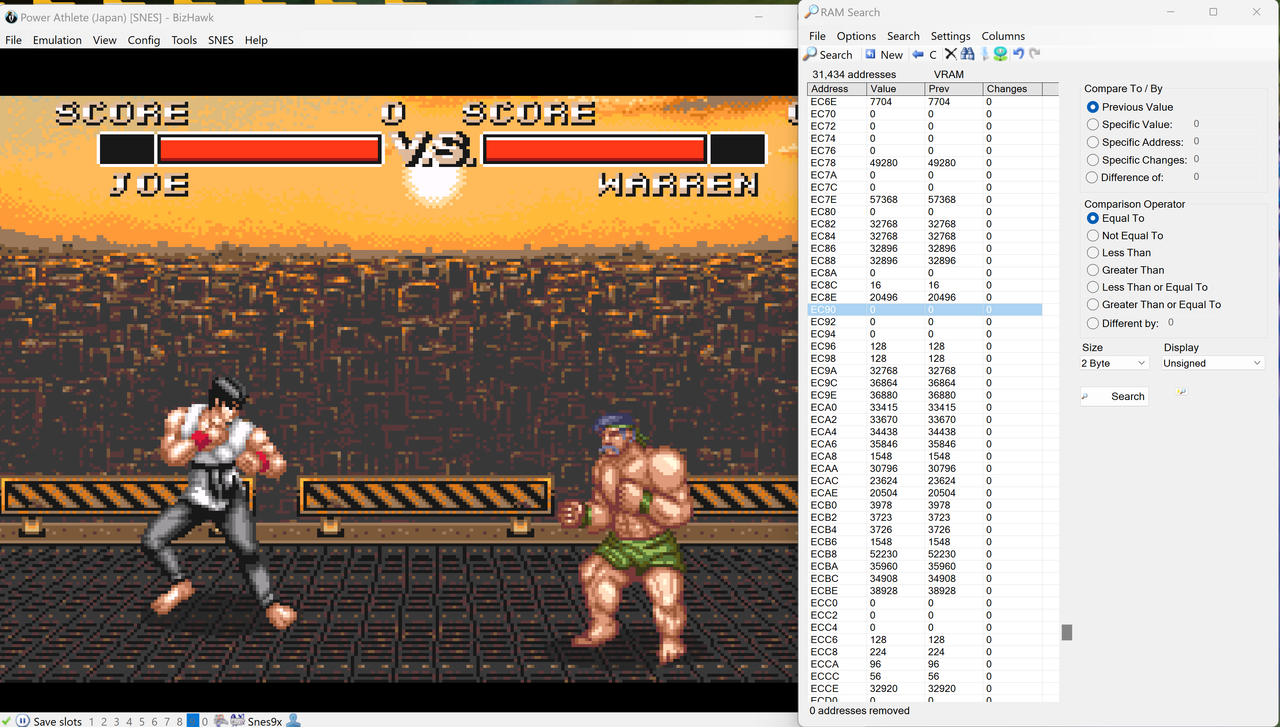Open BizHawk Emulation menu
Screen dimensions: 1280x727
pyautogui.click(x=57, y=40)
